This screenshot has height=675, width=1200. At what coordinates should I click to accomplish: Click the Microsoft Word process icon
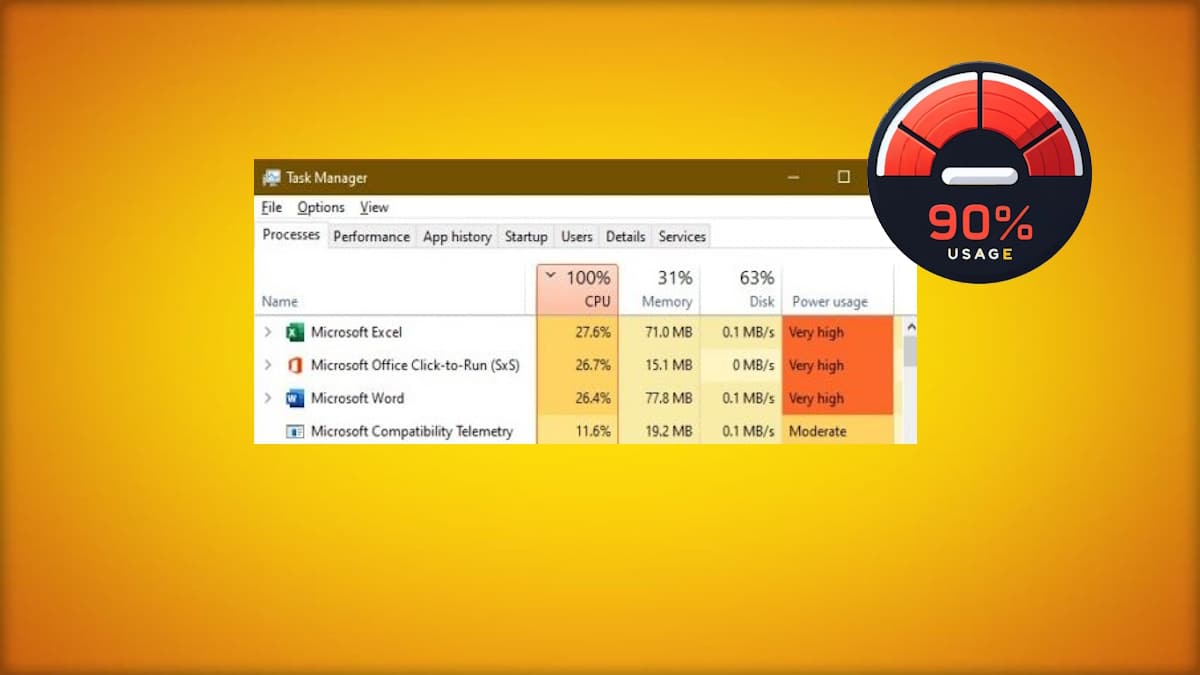[x=295, y=398]
